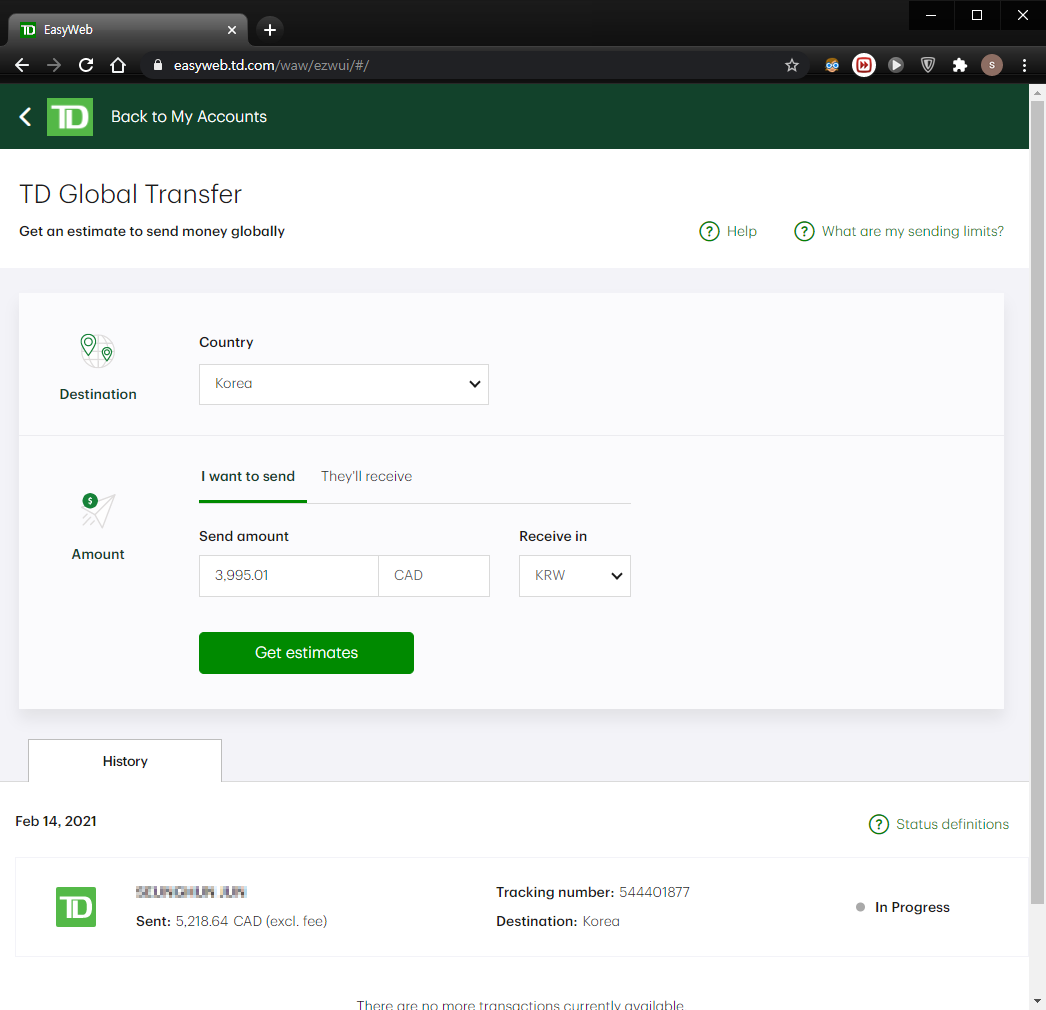
Task: Open the Receive in KRW dropdown
Action: 575,576
